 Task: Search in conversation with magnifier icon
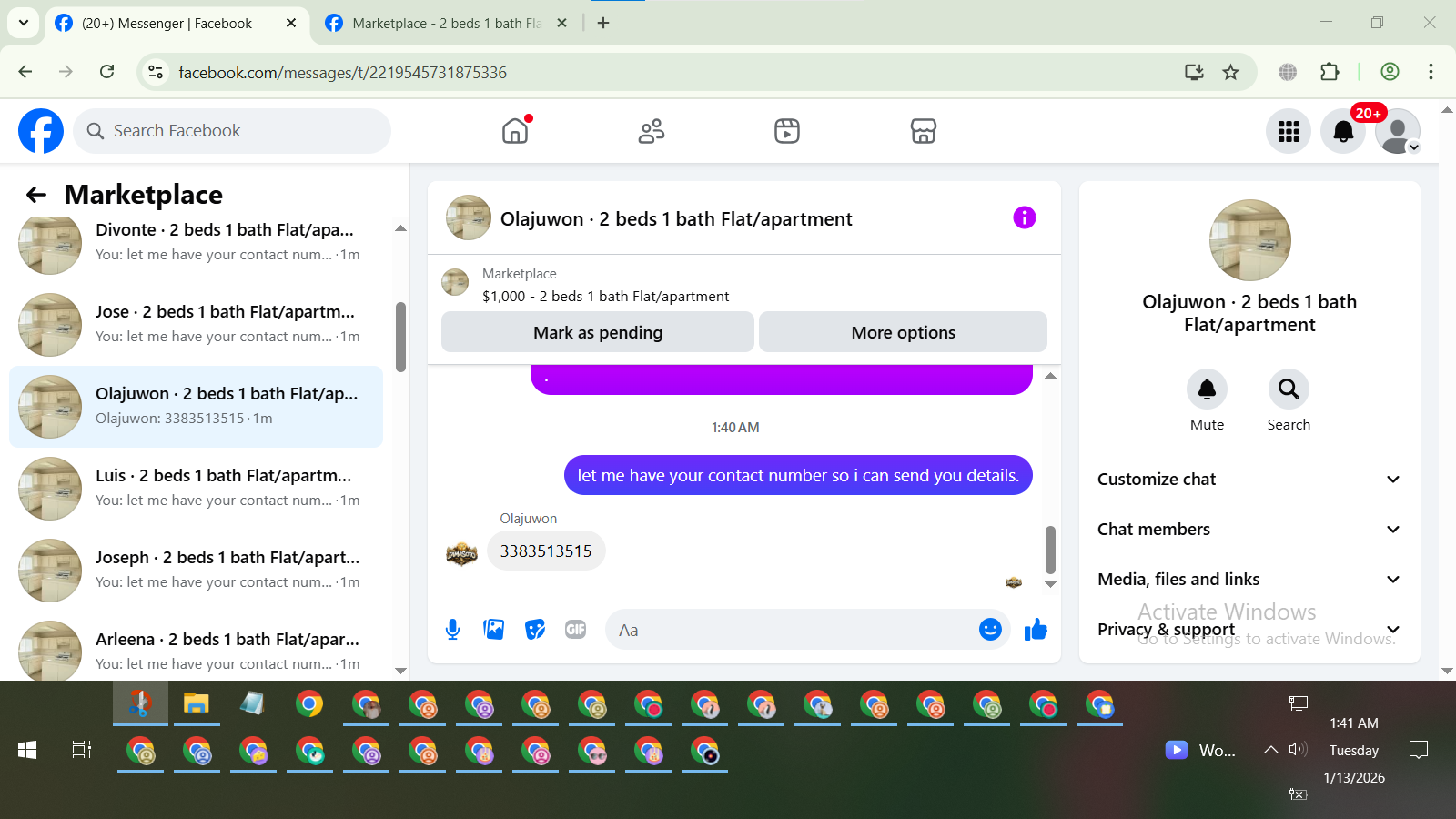(1289, 389)
